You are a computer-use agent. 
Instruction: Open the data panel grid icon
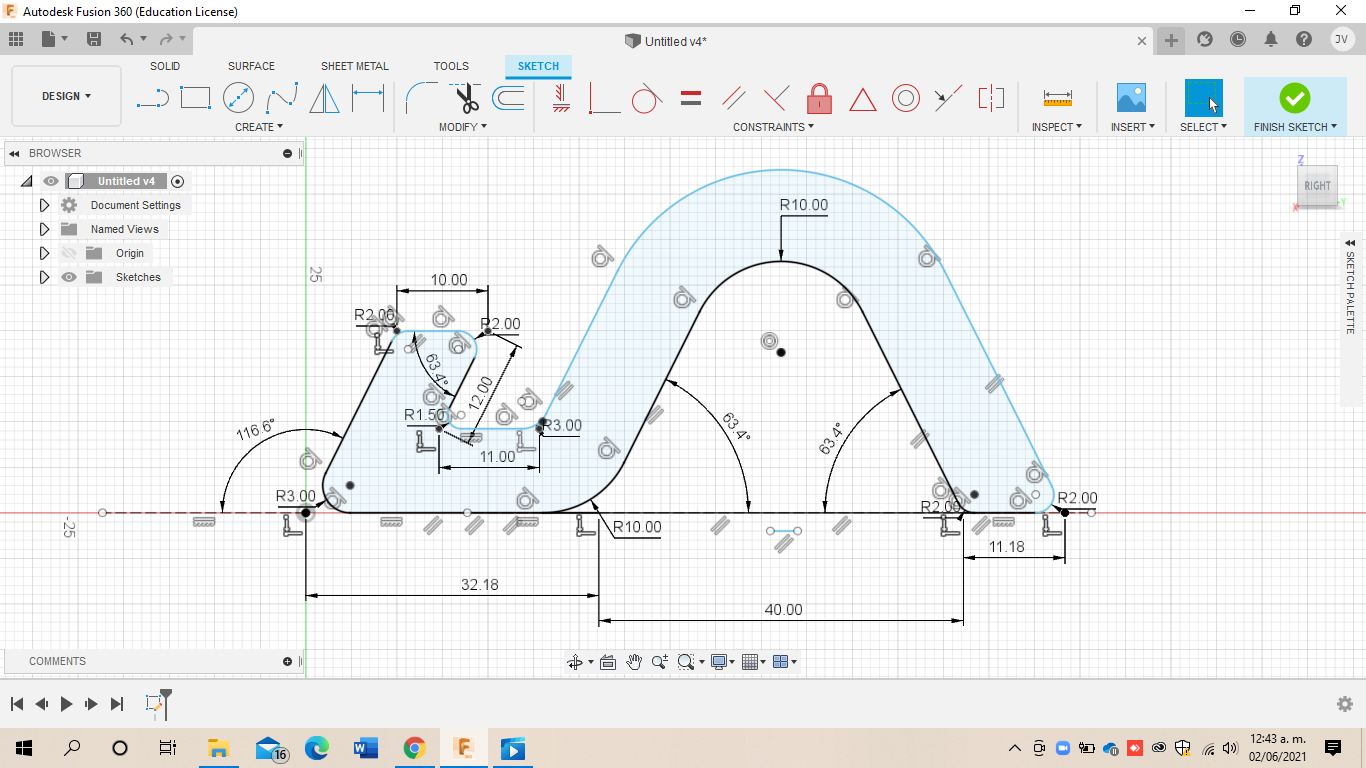pos(15,39)
